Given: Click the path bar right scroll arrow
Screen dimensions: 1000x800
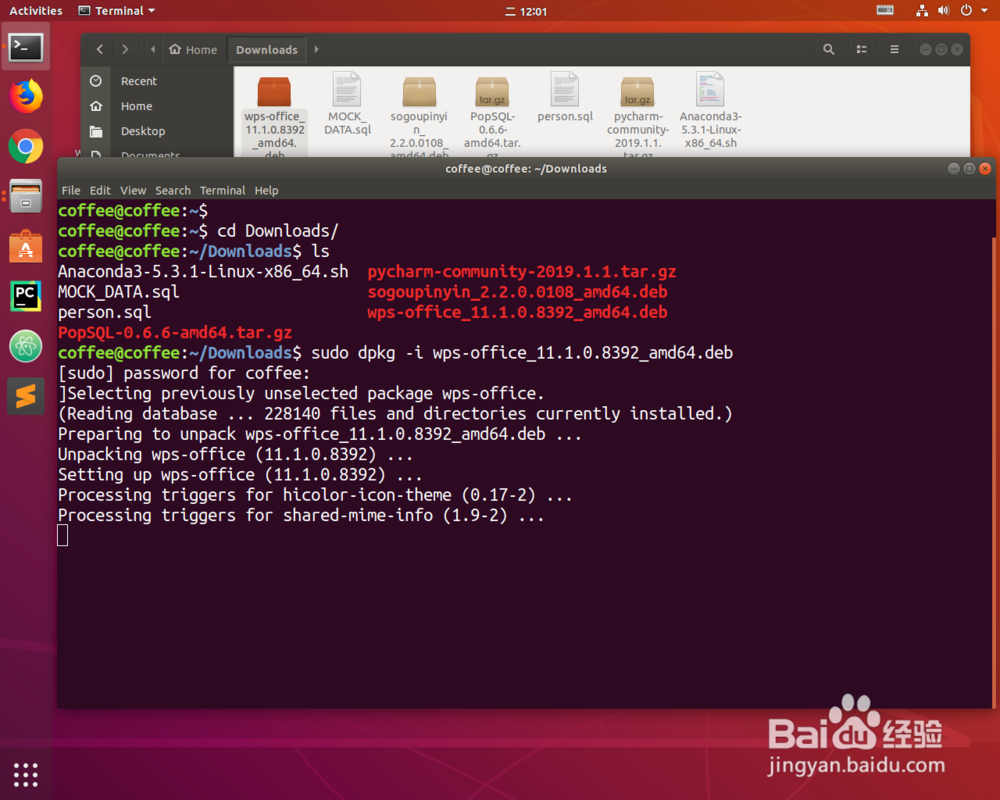Looking at the screenshot, I should point(316,49).
